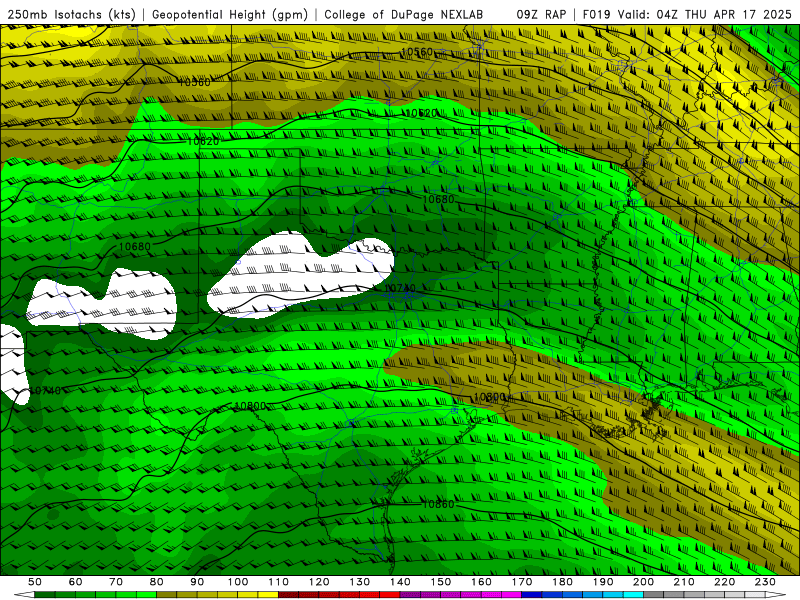Screen dimensions: 800x600
Task: Select the cyan swatch ending at 200
Action: tap(633, 594)
